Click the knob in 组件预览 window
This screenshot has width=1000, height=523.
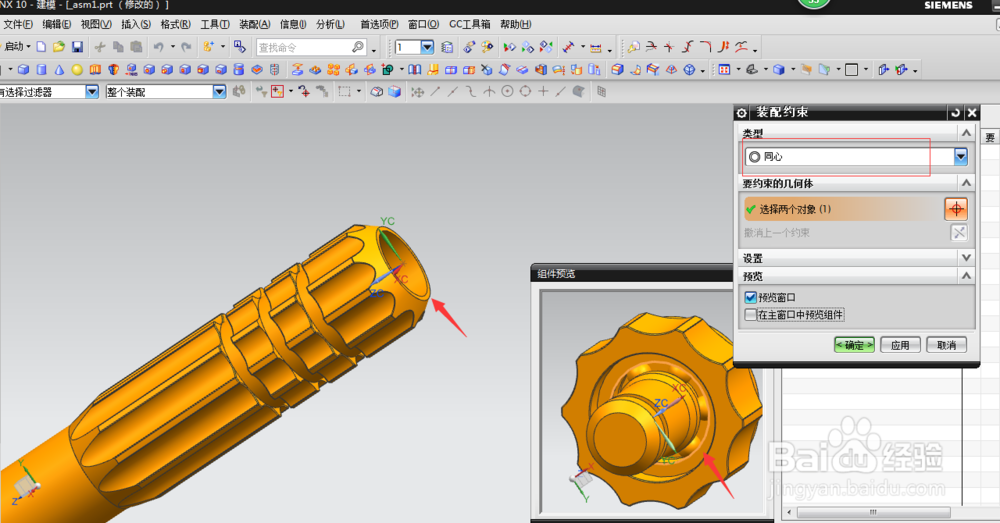(662, 410)
